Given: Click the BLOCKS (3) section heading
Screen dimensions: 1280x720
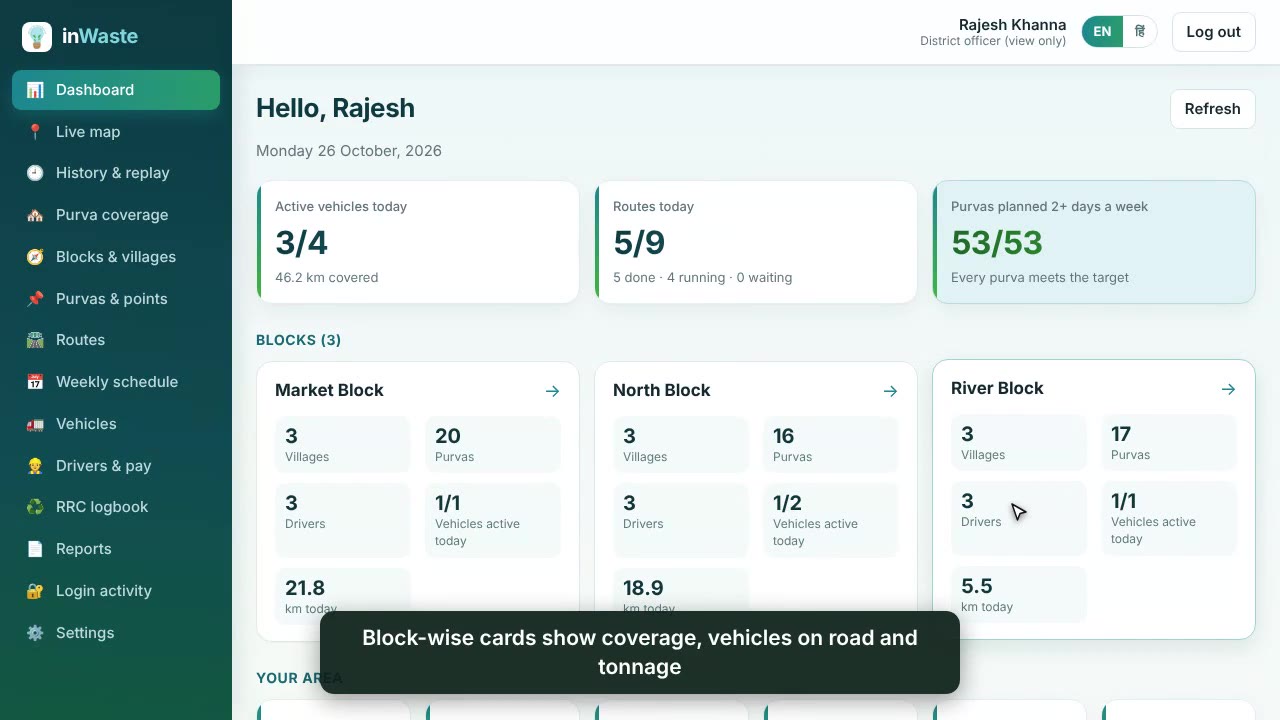Looking at the screenshot, I should 299,340.
